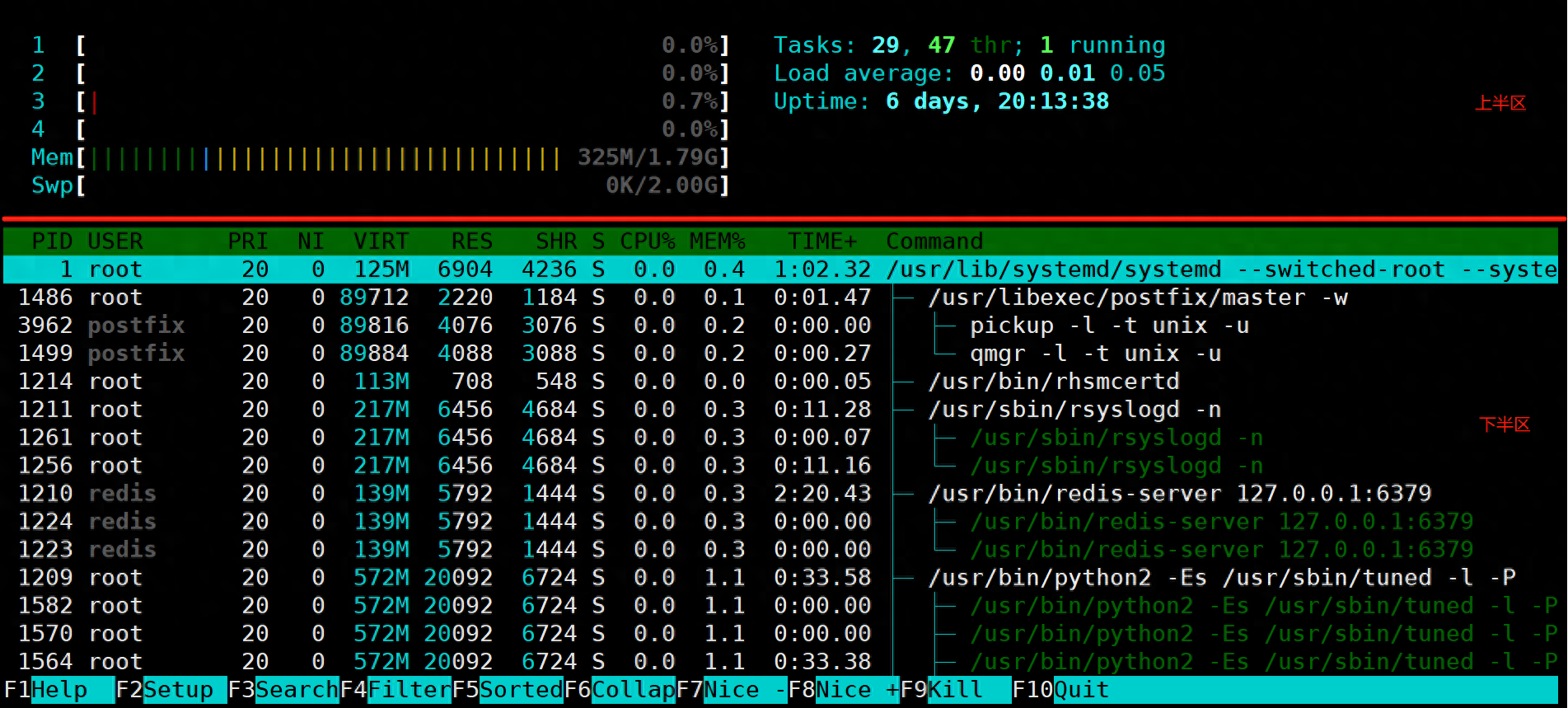This screenshot has width=1568, height=708.
Task: Click the 2:20.43 TIME+ cell for redis
Action: tap(822, 494)
